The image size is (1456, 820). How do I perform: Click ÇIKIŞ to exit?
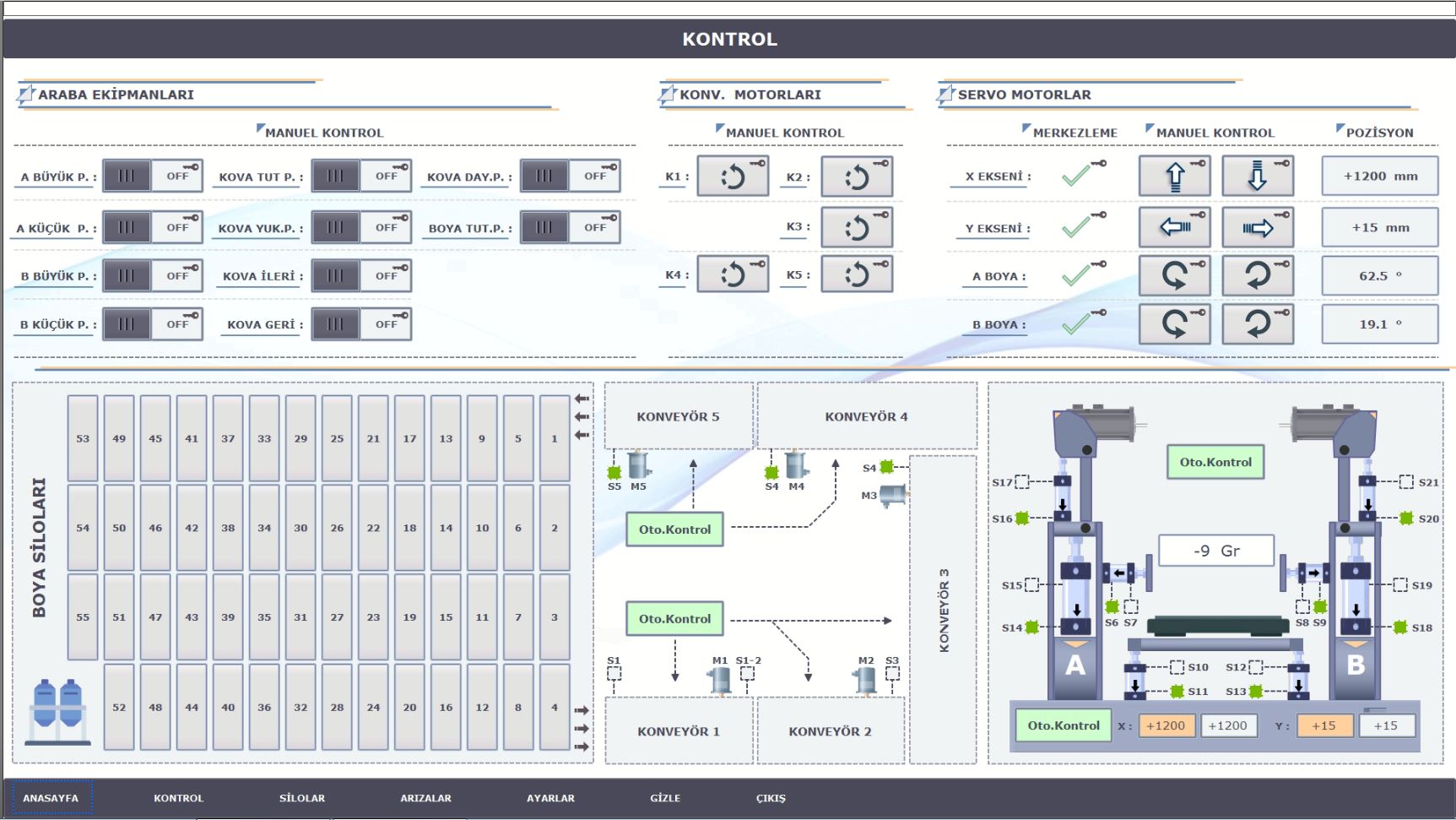(771, 798)
